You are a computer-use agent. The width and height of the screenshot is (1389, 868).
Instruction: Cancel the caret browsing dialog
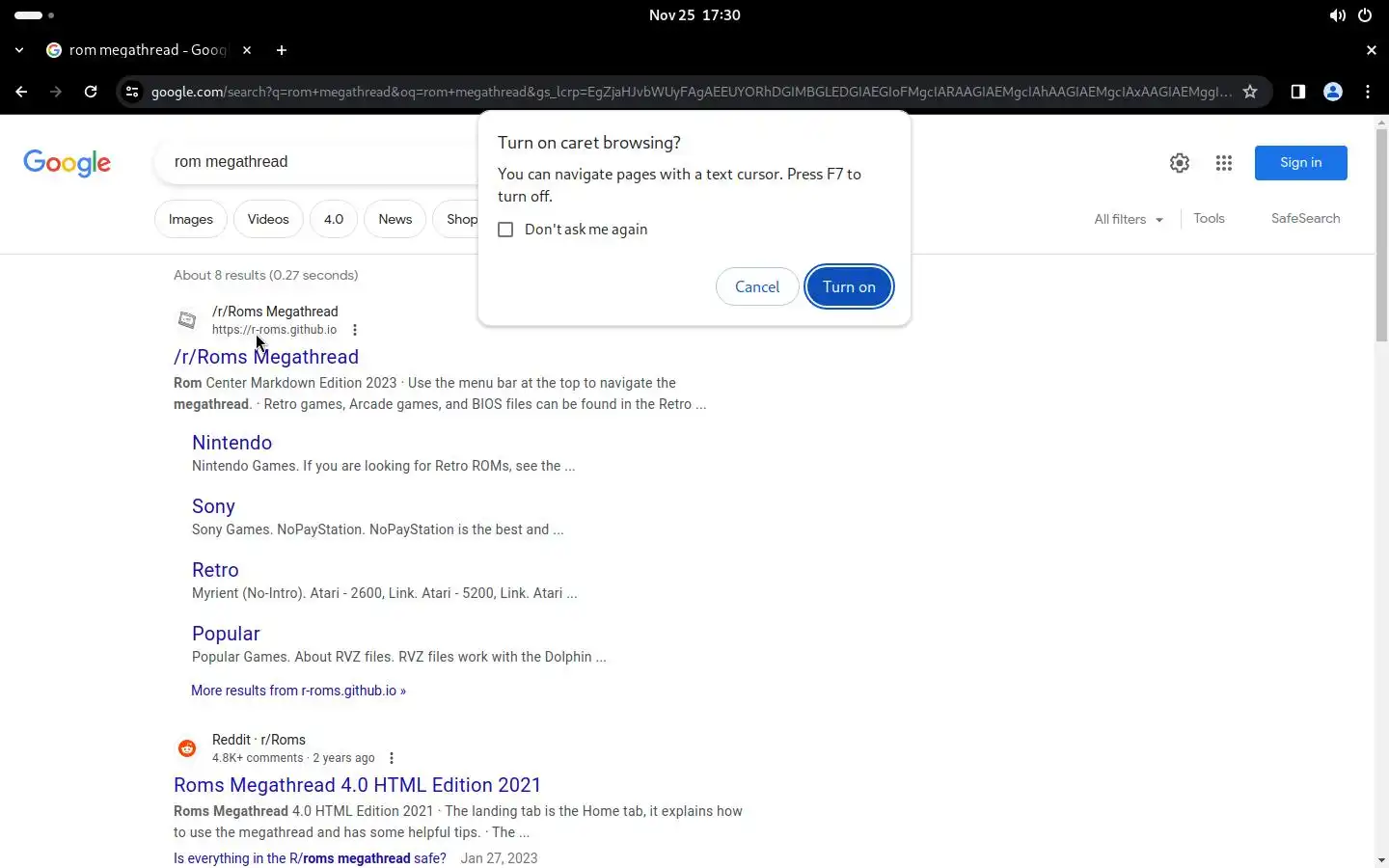click(757, 286)
